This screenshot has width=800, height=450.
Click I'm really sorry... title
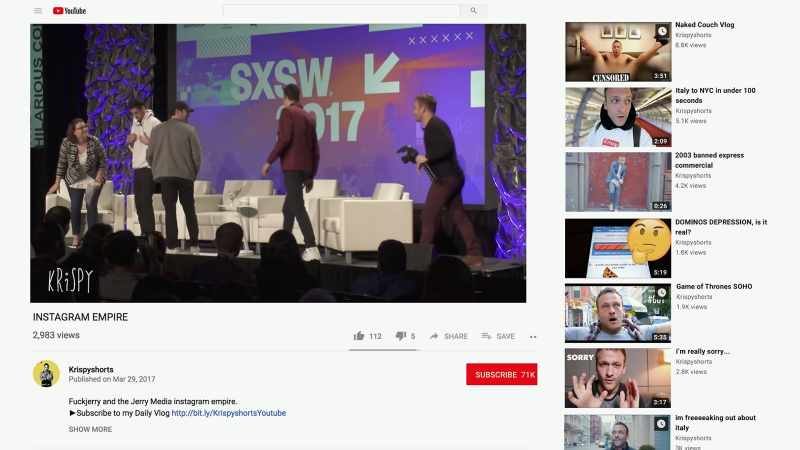click(702, 352)
